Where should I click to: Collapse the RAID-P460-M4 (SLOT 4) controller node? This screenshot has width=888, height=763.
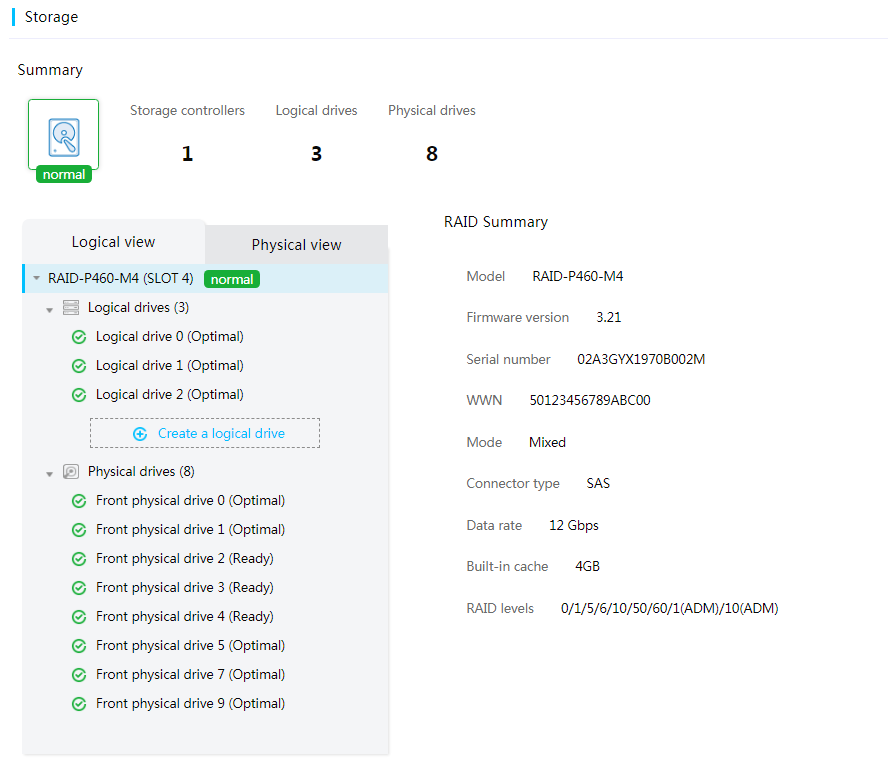pos(36,278)
